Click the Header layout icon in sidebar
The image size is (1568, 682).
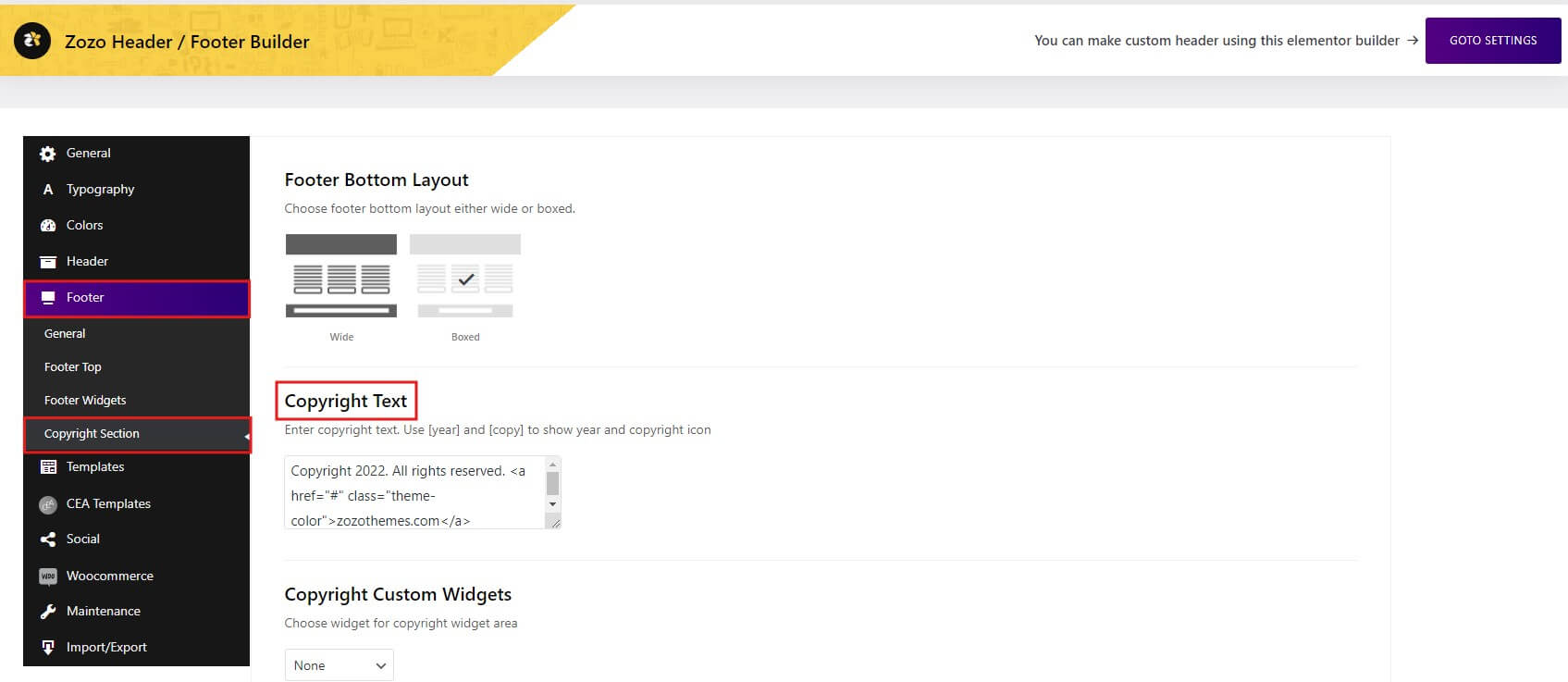tap(48, 262)
